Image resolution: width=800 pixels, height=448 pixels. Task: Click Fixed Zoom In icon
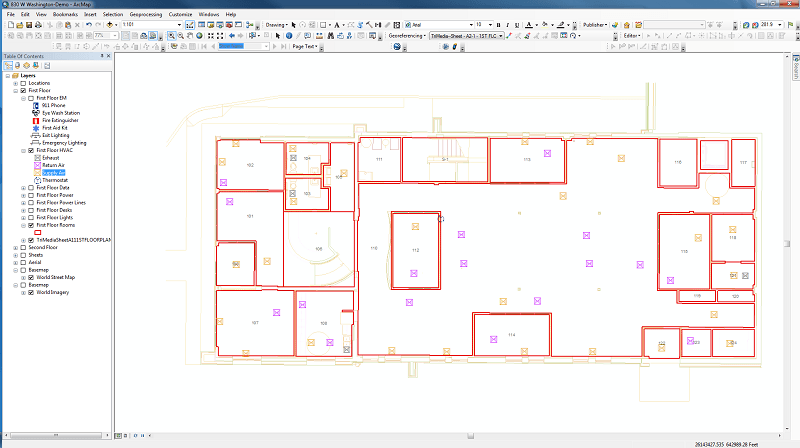[211, 36]
